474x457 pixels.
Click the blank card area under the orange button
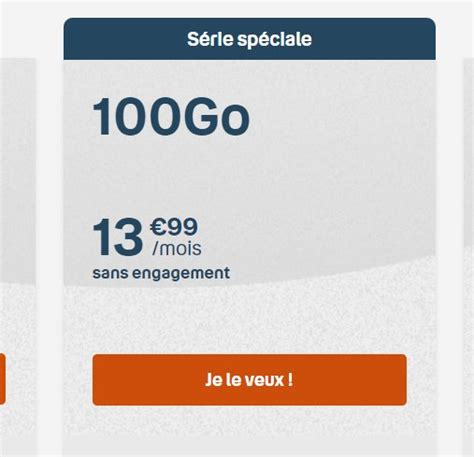tap(249, 430)
